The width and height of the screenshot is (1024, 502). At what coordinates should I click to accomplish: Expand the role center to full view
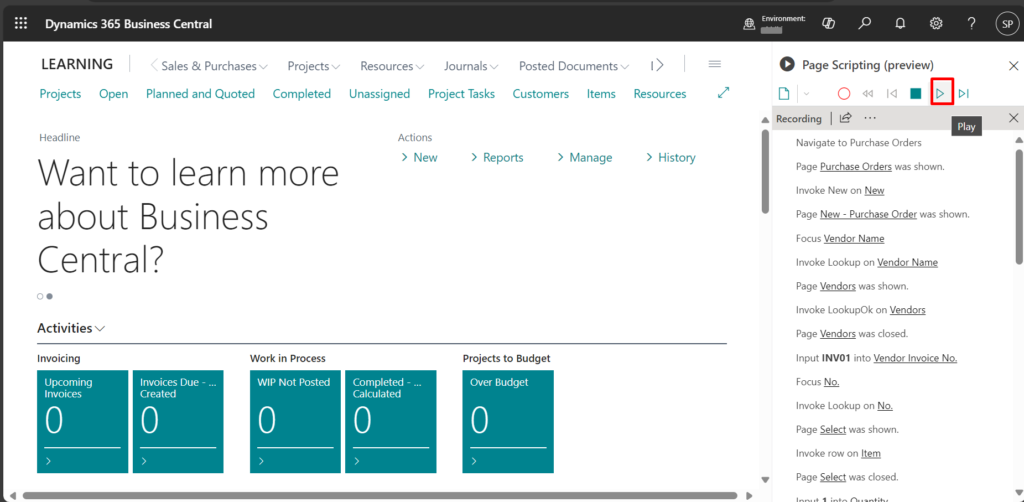[723, 93]
